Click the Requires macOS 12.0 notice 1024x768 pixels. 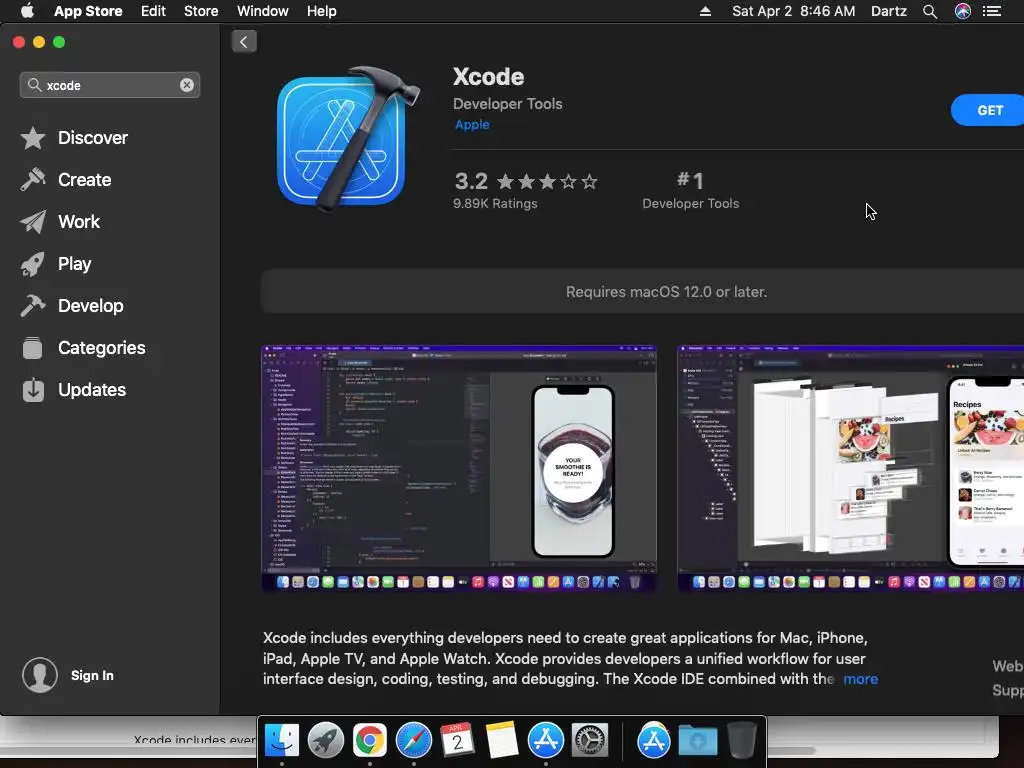(666, 292)
